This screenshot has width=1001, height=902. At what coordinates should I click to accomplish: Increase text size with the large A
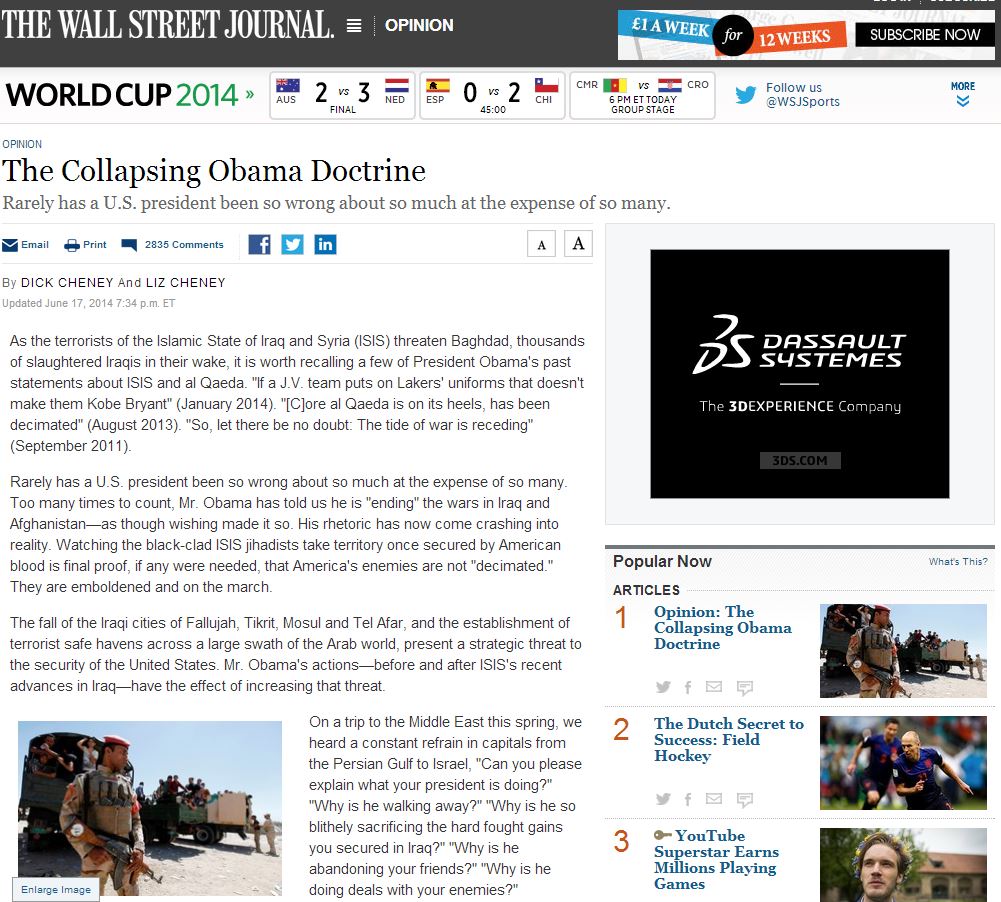pyautogui.click(x=578, y=243)
